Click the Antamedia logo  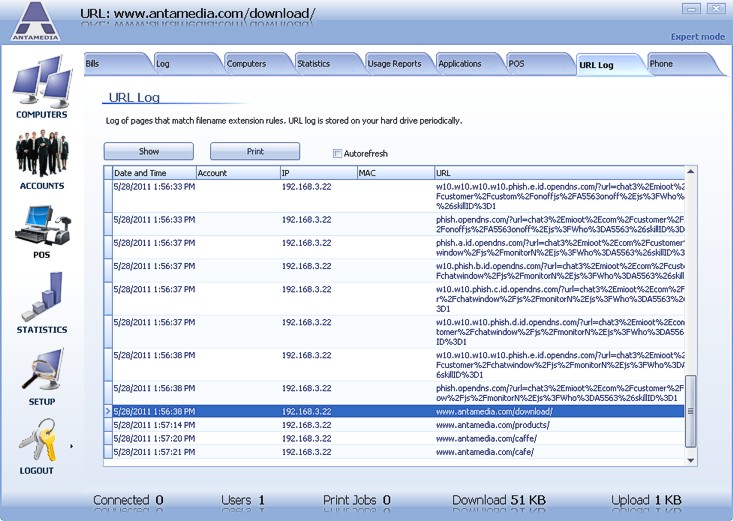click(x=36, y=22)
